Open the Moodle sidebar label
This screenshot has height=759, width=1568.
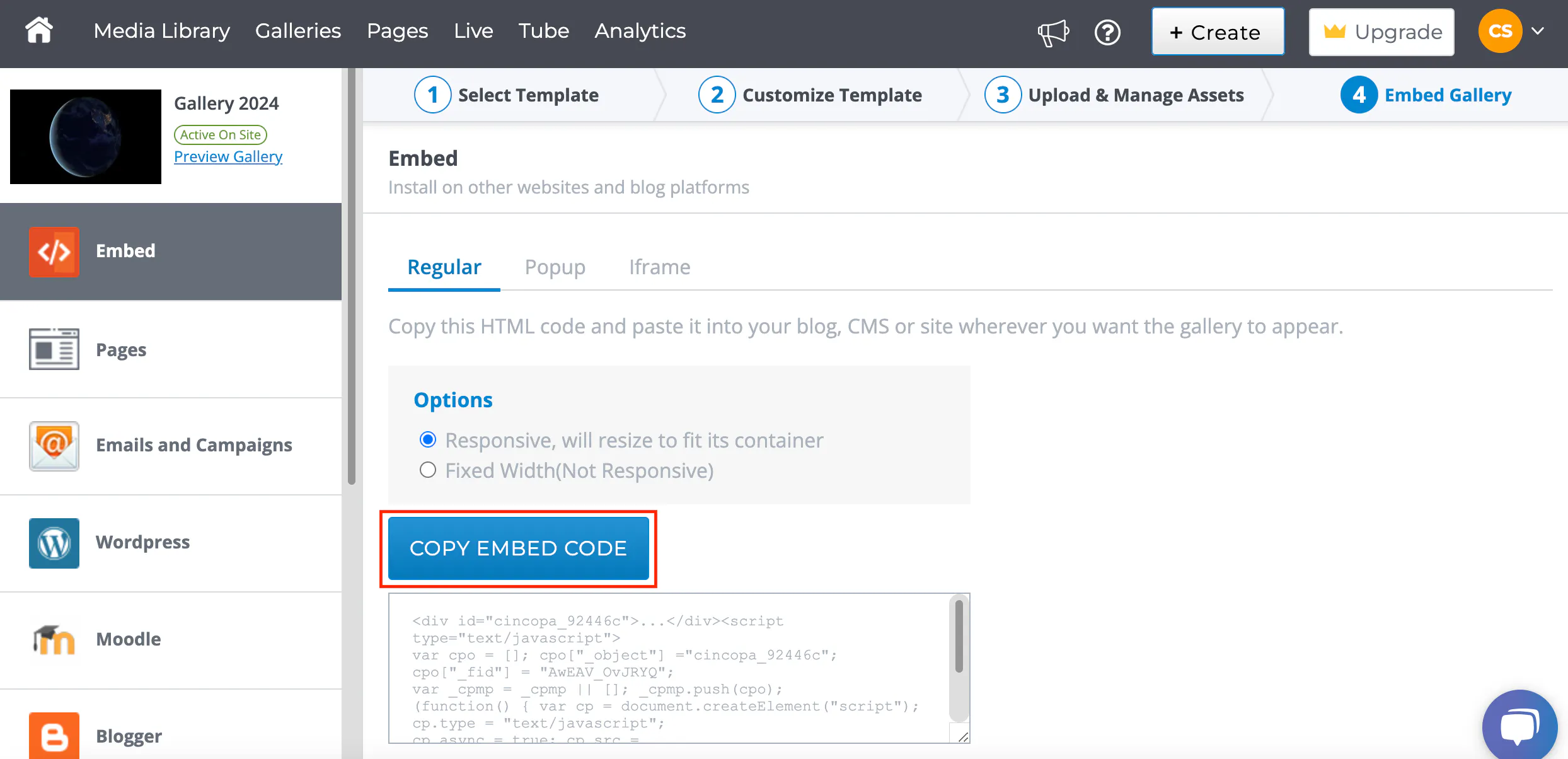pos(129,639)
